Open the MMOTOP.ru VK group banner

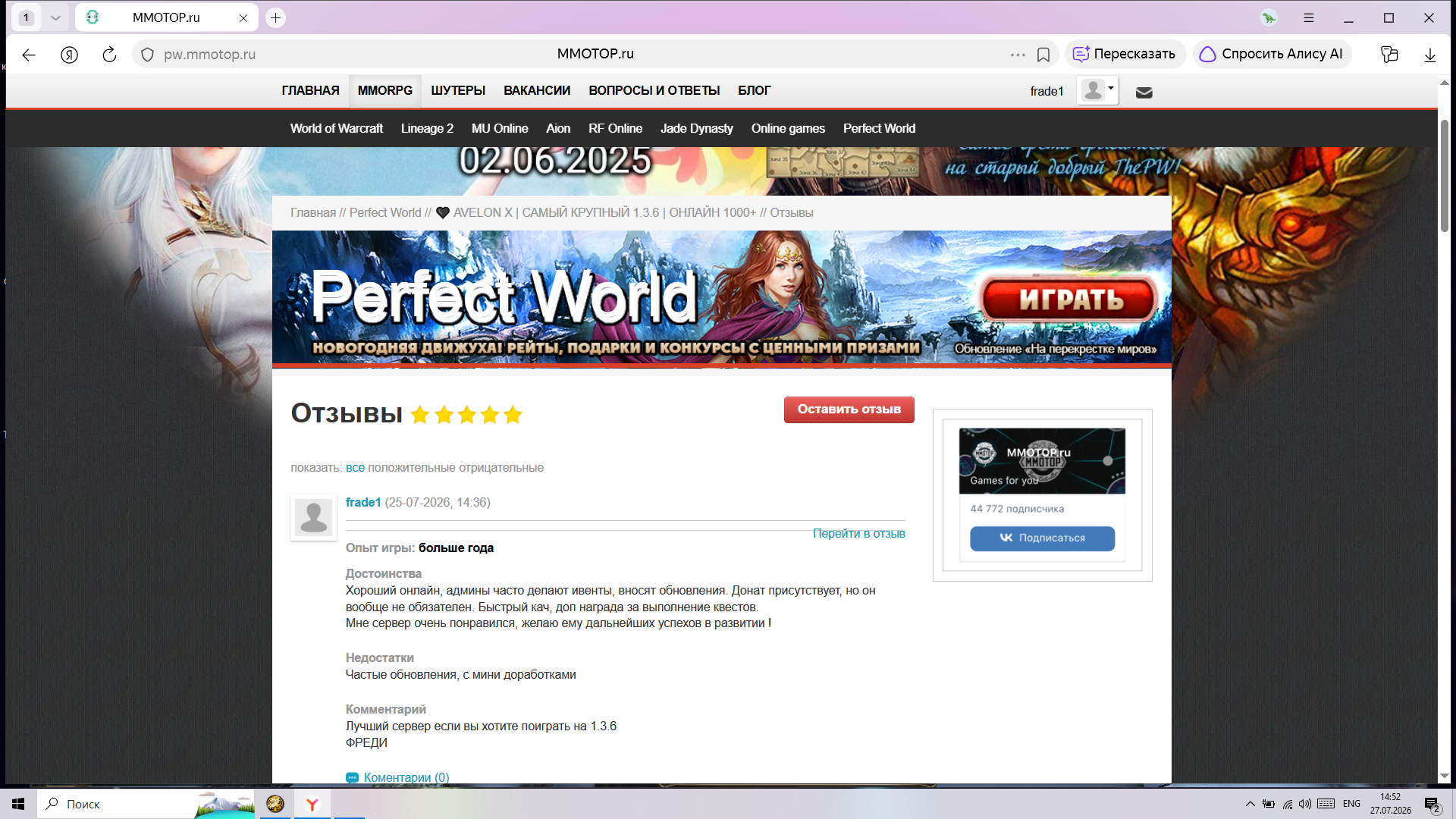pyautogui.click(x=1042, y=461)
